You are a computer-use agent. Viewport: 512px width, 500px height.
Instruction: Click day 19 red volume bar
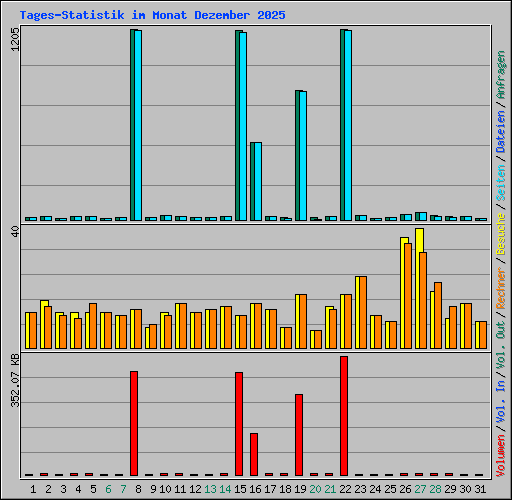click(299, 435)
